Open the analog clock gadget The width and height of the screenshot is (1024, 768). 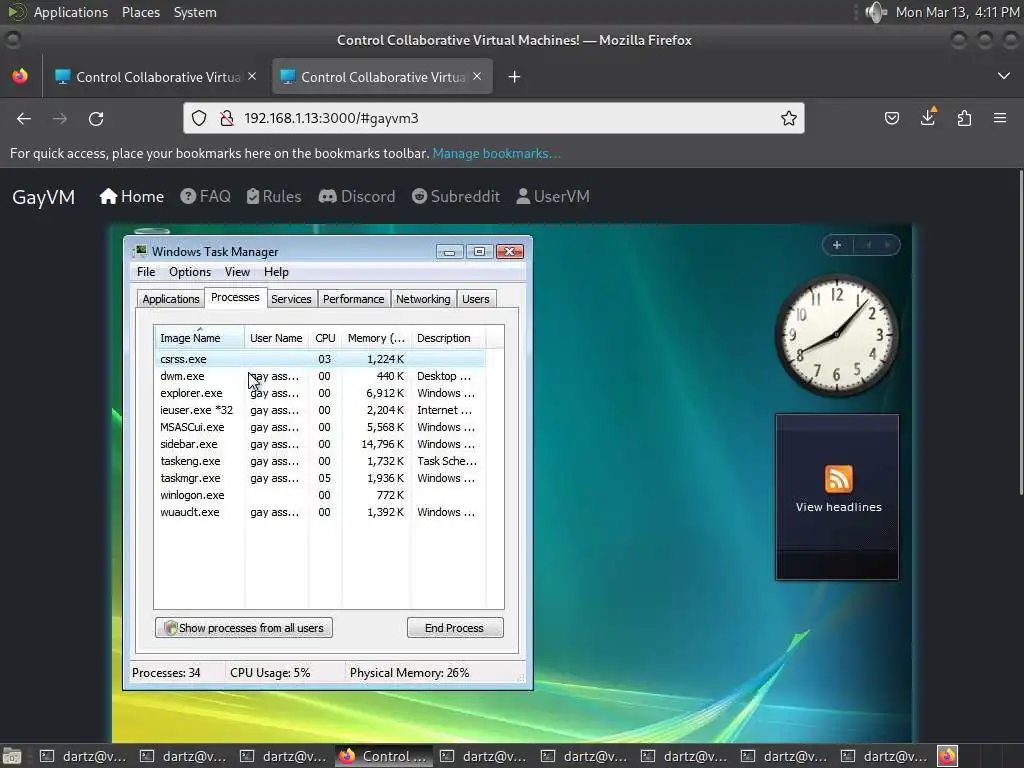(836, 336)
